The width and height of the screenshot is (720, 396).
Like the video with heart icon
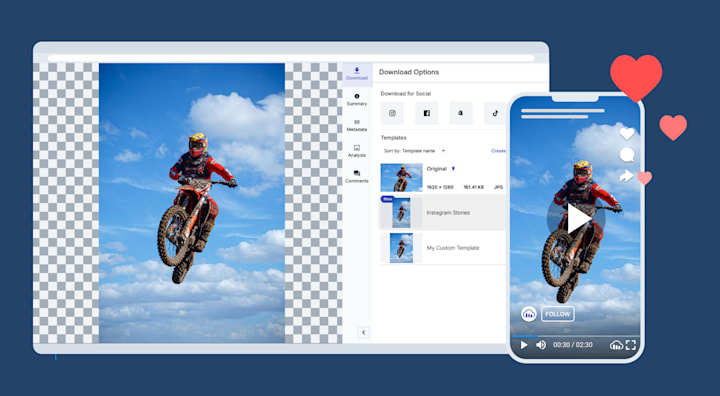627,134
